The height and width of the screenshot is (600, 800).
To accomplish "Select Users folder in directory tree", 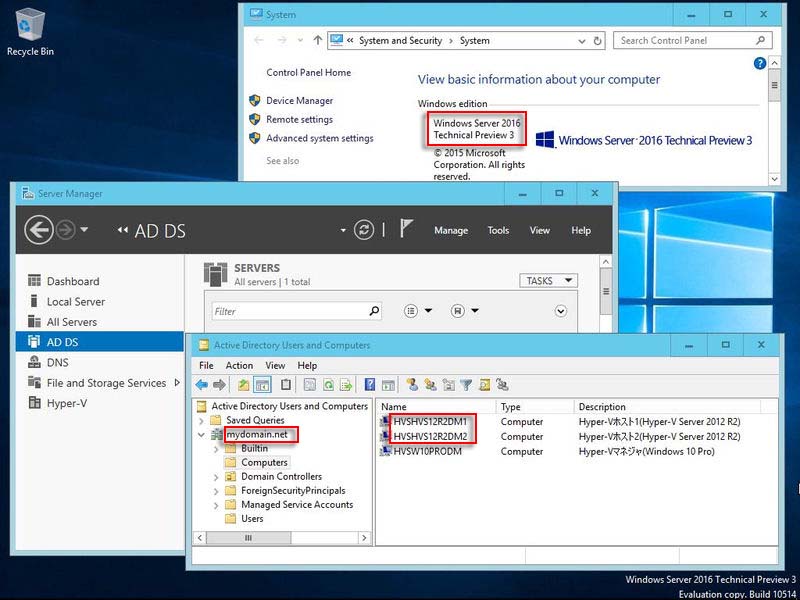I will click(252, 518).
